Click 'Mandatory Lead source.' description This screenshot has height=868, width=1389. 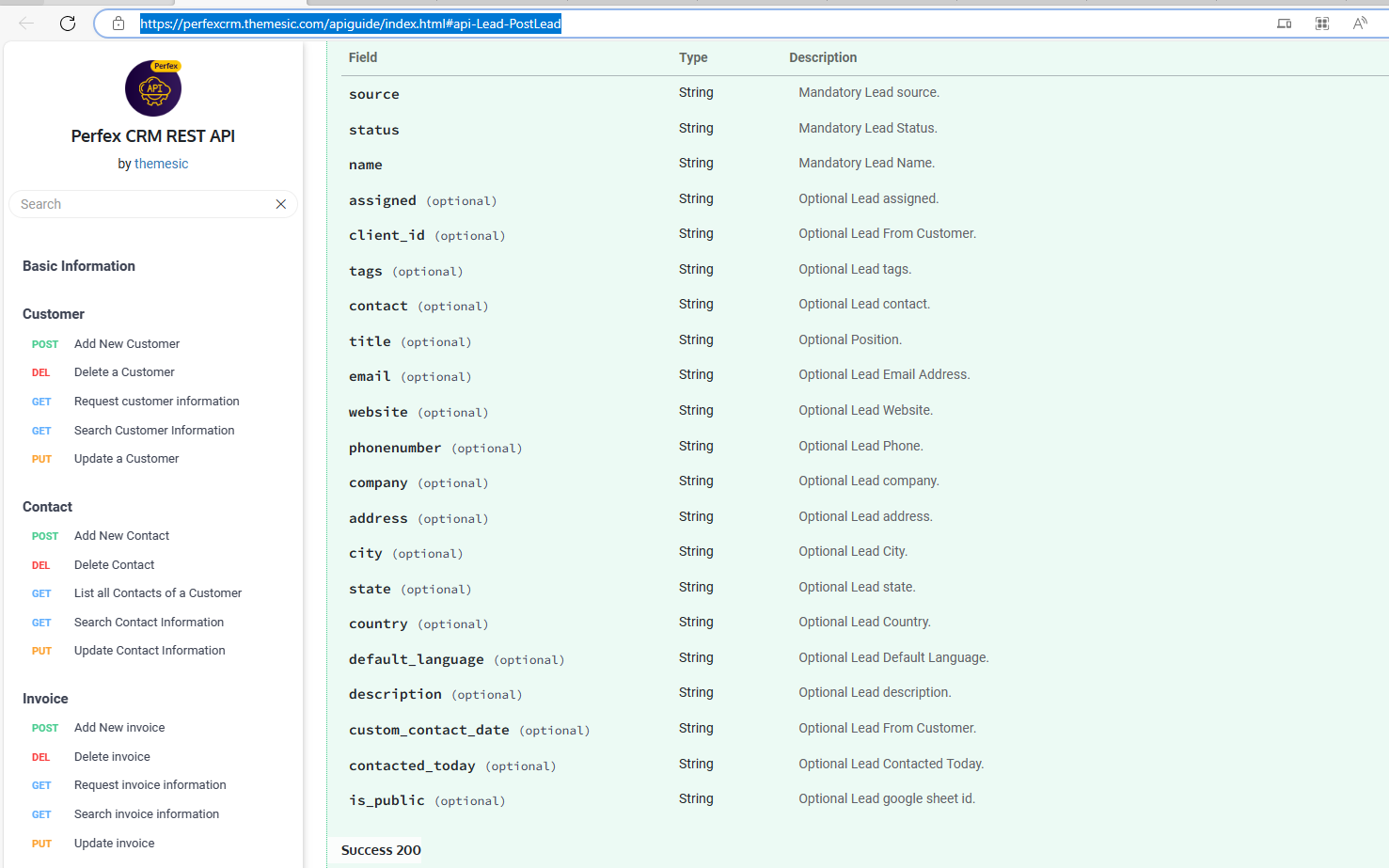(x=869, y=92)
